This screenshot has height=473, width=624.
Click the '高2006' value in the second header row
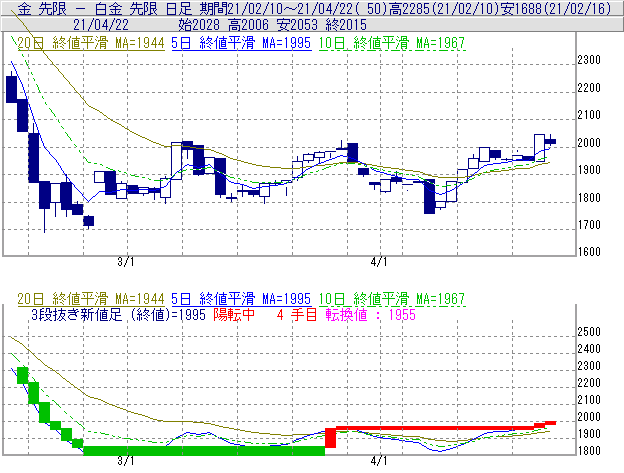[x=248, y=25]
